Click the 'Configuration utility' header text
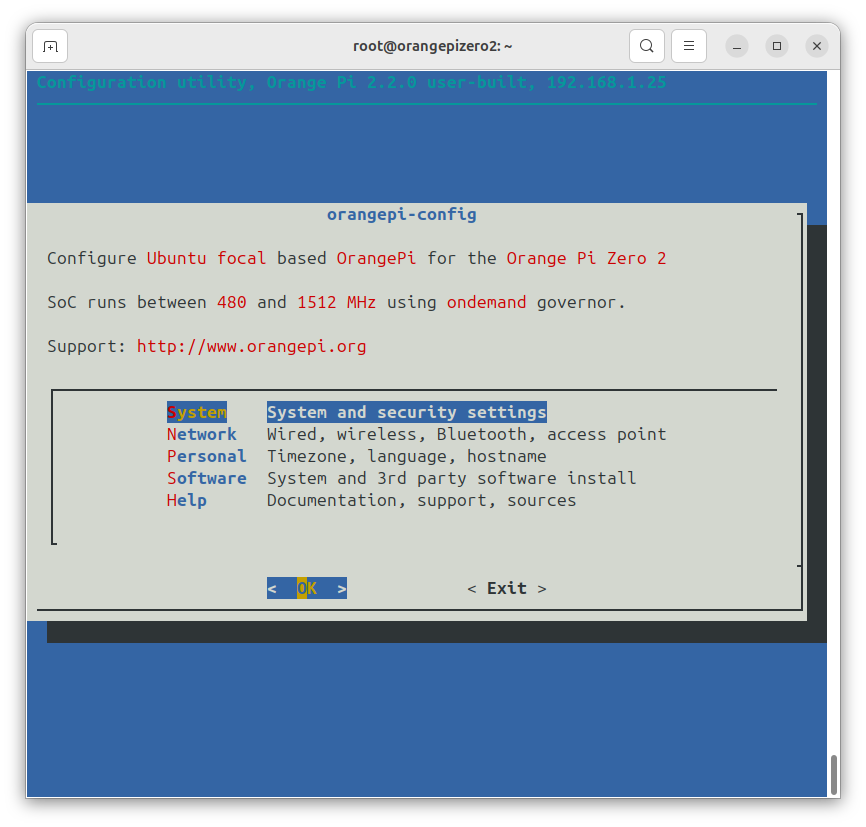Screen dimensions: 866x827 (x=141, y=82)
